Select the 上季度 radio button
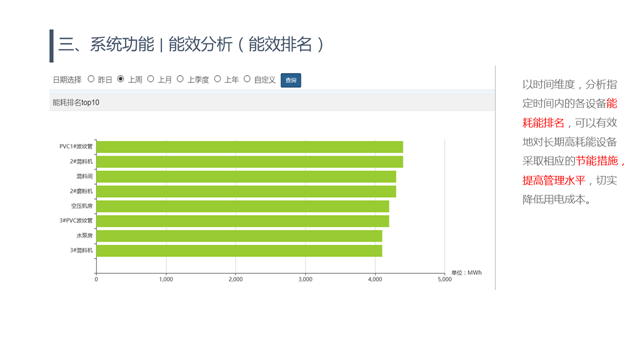This screenshot has width=640, height=360. (x=180, y=79)
